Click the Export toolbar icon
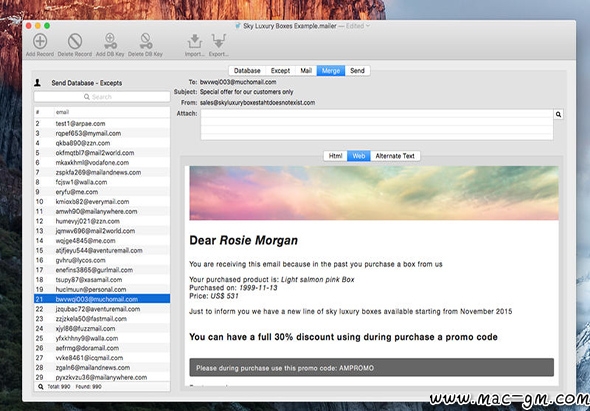The image size is (590, 411). [x=219, y=41]
